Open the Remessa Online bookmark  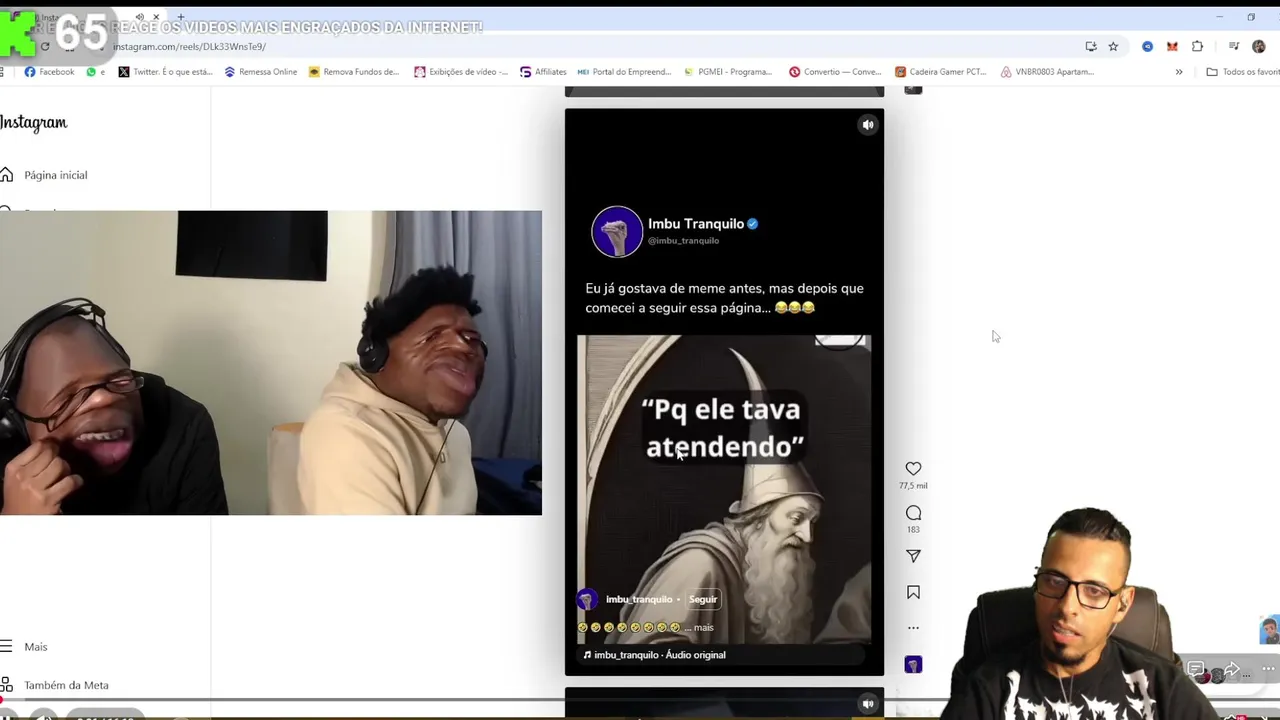tap(261, 72)
